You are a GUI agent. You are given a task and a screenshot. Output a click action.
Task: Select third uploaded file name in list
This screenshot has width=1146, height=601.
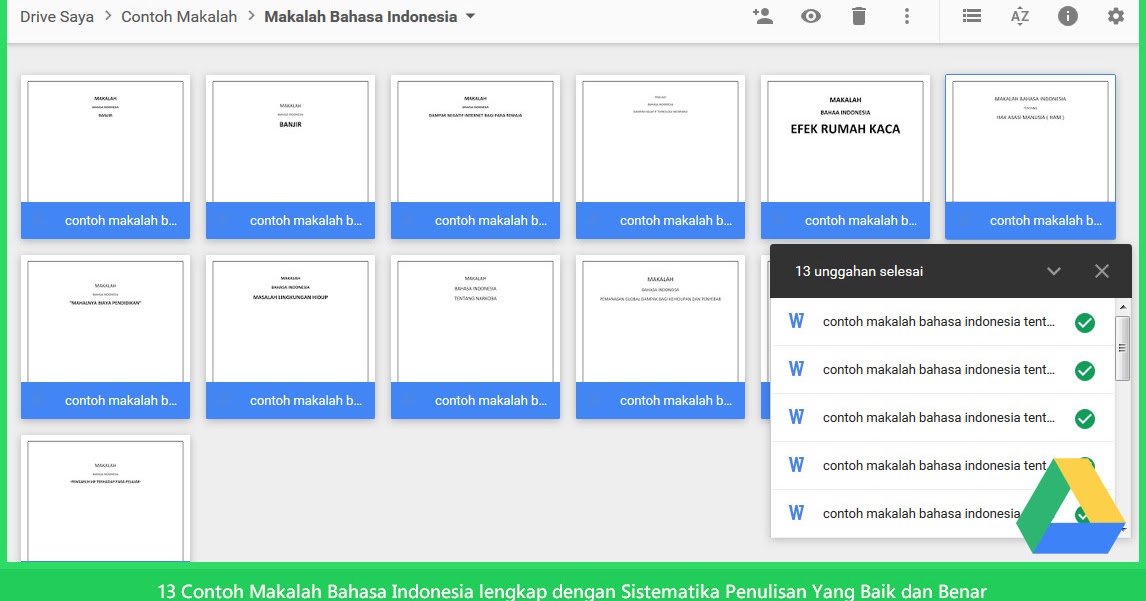[x=938, y=417]
